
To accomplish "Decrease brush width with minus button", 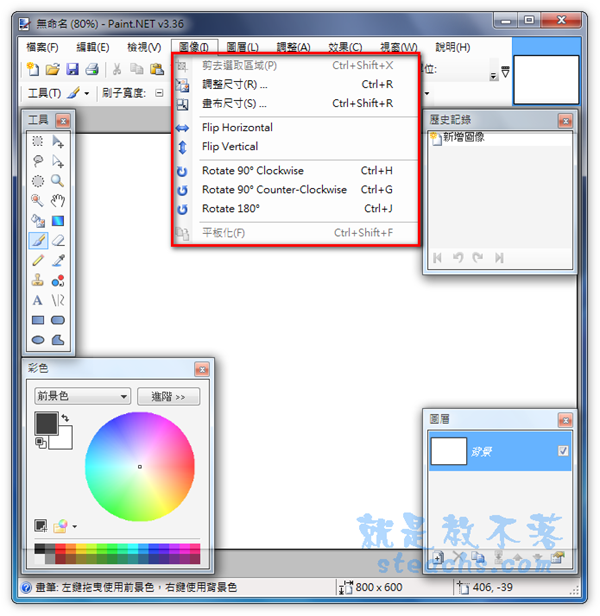I will point(159,93).
